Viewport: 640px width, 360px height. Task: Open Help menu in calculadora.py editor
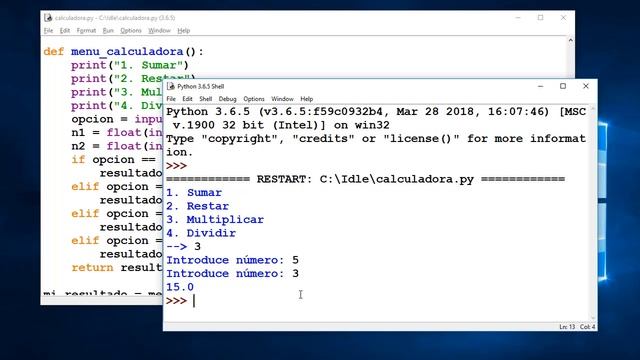click(184, 31)
